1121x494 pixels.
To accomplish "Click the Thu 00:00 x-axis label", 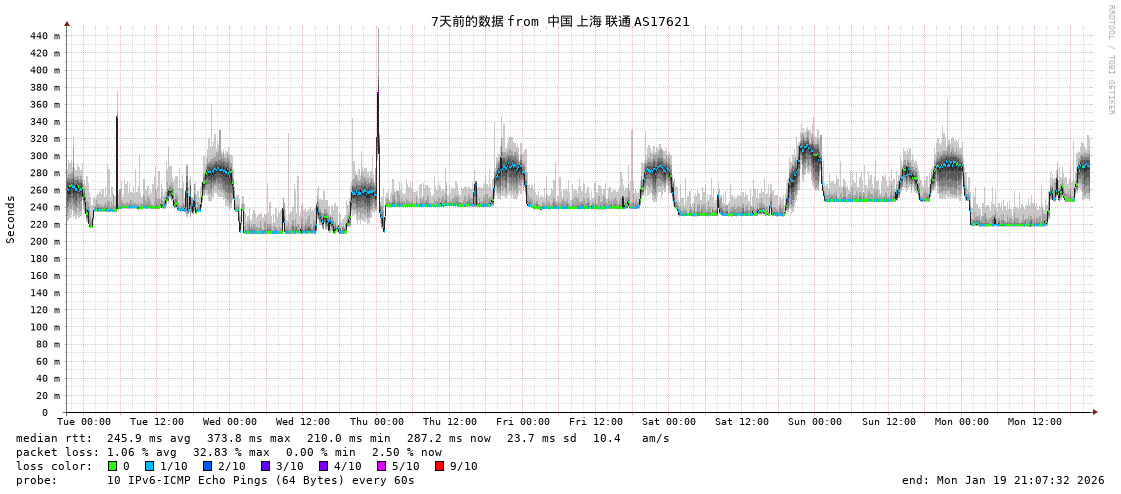I will [x=376, y=422].
